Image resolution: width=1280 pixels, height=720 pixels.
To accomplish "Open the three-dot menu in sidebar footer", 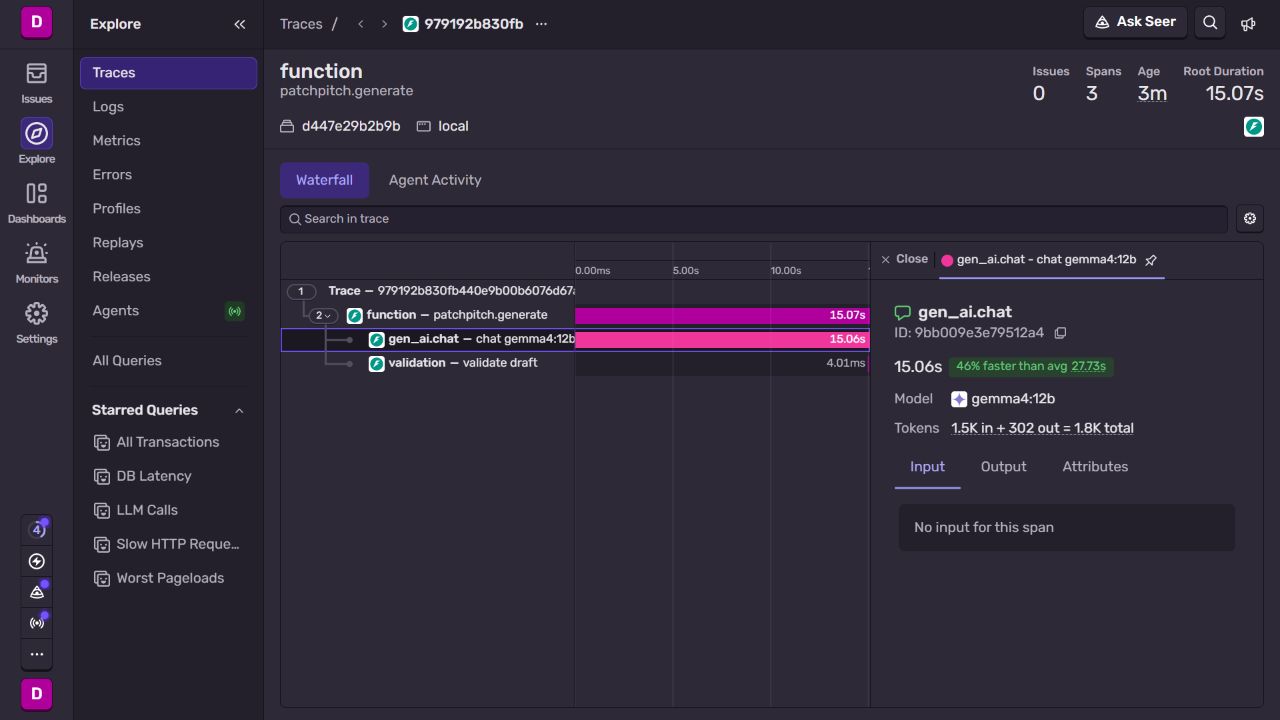I will pyautogui.click(x=37, y=654).
